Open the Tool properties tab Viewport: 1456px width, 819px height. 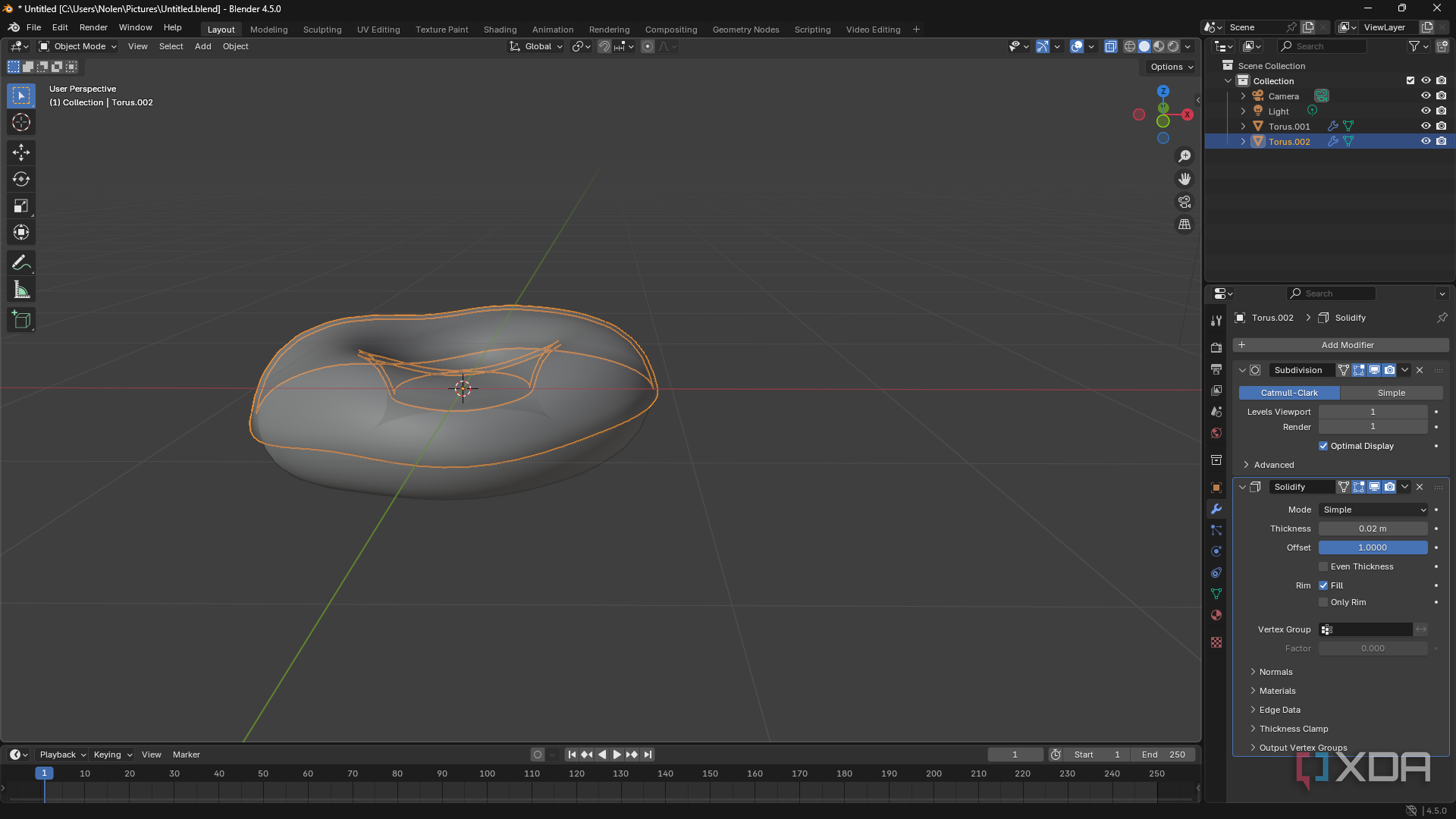click(1216, 321)
